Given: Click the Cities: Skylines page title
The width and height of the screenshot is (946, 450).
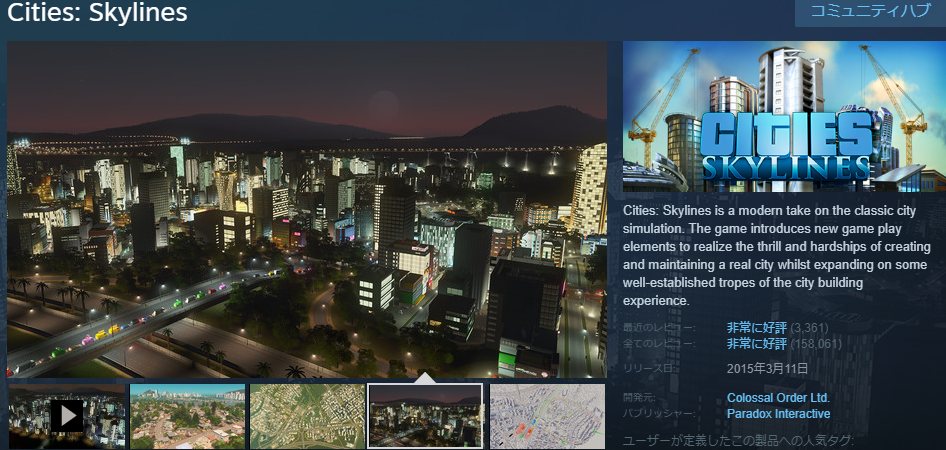Looking at the screenshot, I should coord(97,13).
